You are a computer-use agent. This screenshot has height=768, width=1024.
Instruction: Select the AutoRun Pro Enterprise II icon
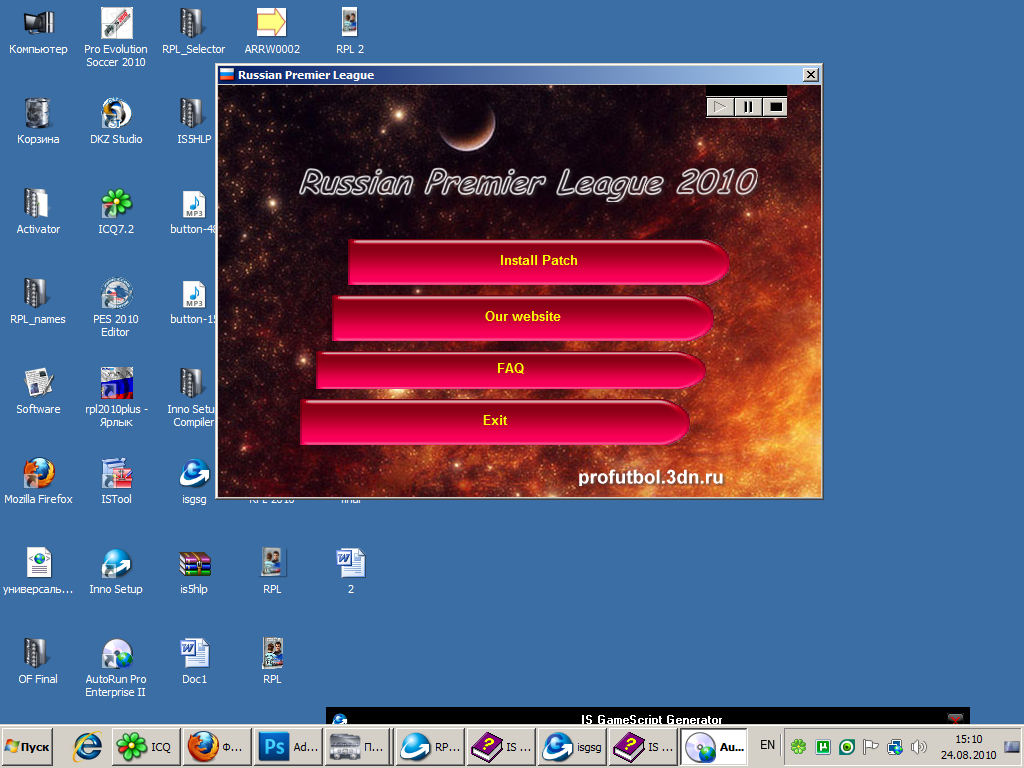coord(116,669)
